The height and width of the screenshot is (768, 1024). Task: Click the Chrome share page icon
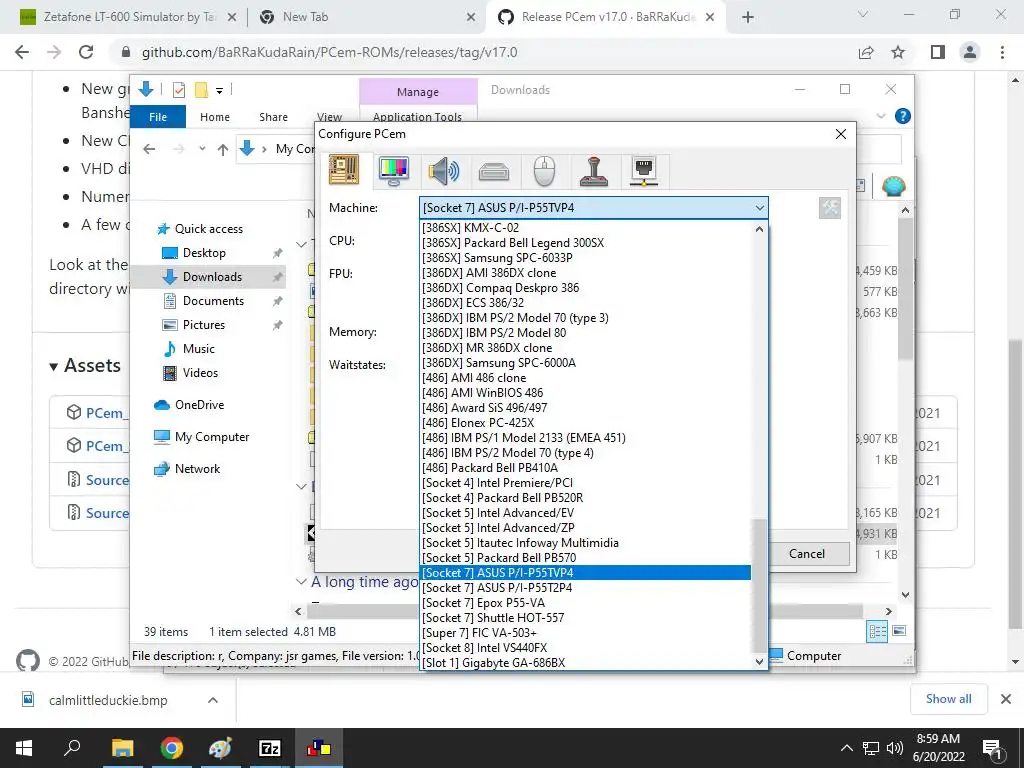866,52
